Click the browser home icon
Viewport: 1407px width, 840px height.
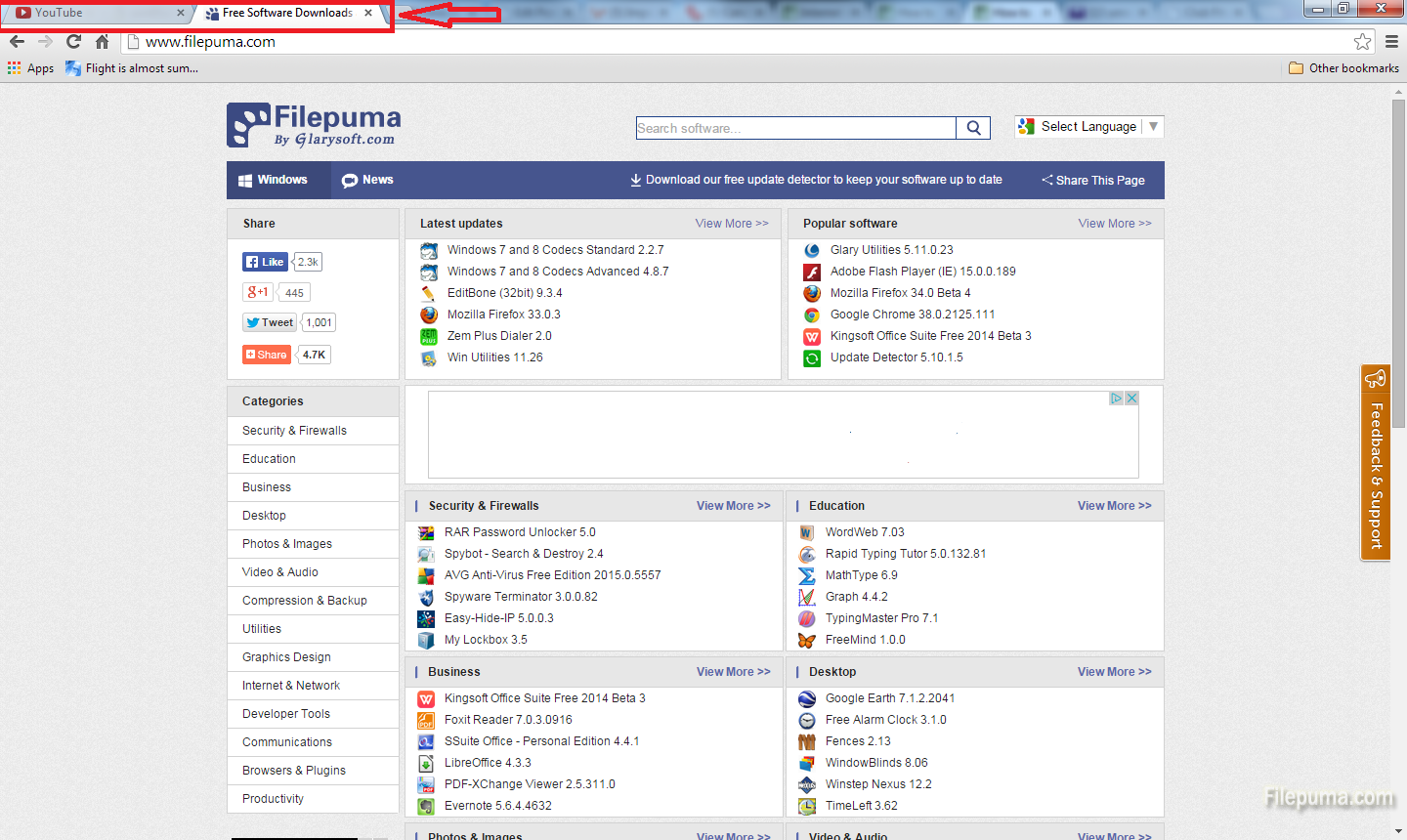pyautogui.click(x=104, y=42)
